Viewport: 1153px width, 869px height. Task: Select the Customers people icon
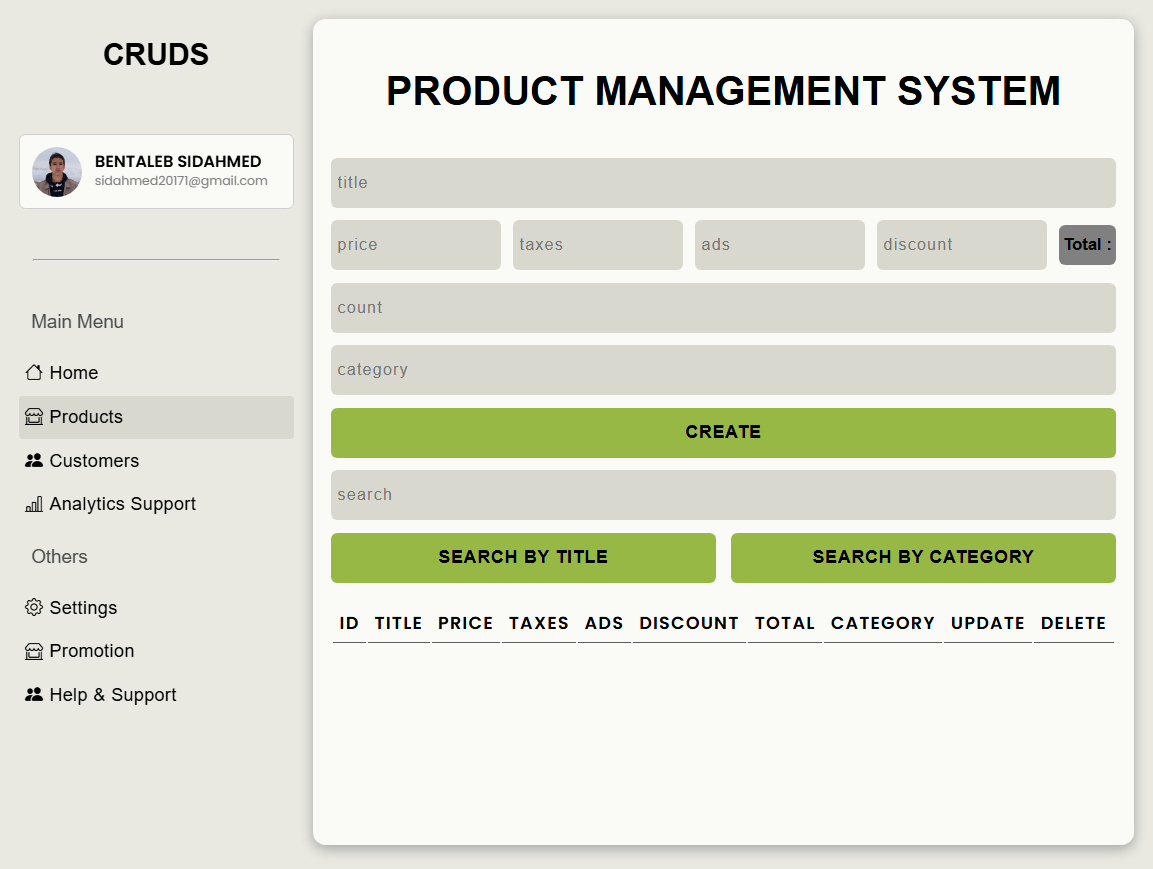33,460
